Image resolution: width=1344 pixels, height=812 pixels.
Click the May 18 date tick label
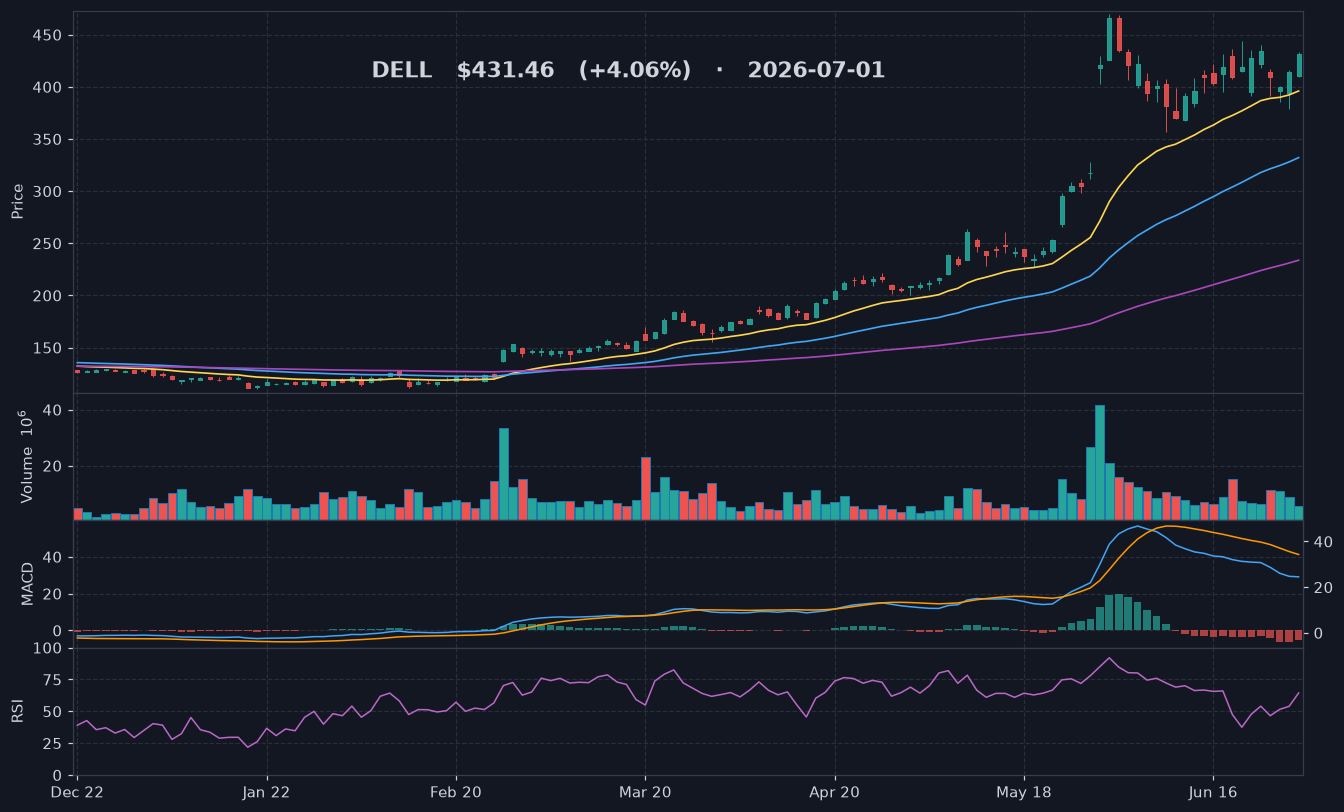[1024, 792]
